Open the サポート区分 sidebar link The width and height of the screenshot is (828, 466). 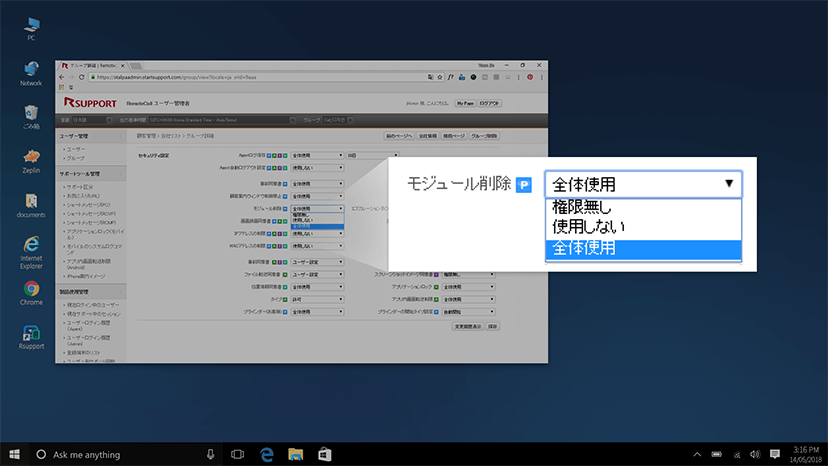80,187
